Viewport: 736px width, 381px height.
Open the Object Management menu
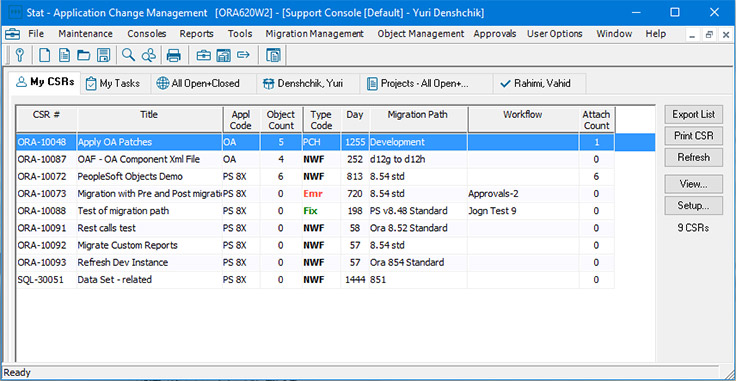421,34
